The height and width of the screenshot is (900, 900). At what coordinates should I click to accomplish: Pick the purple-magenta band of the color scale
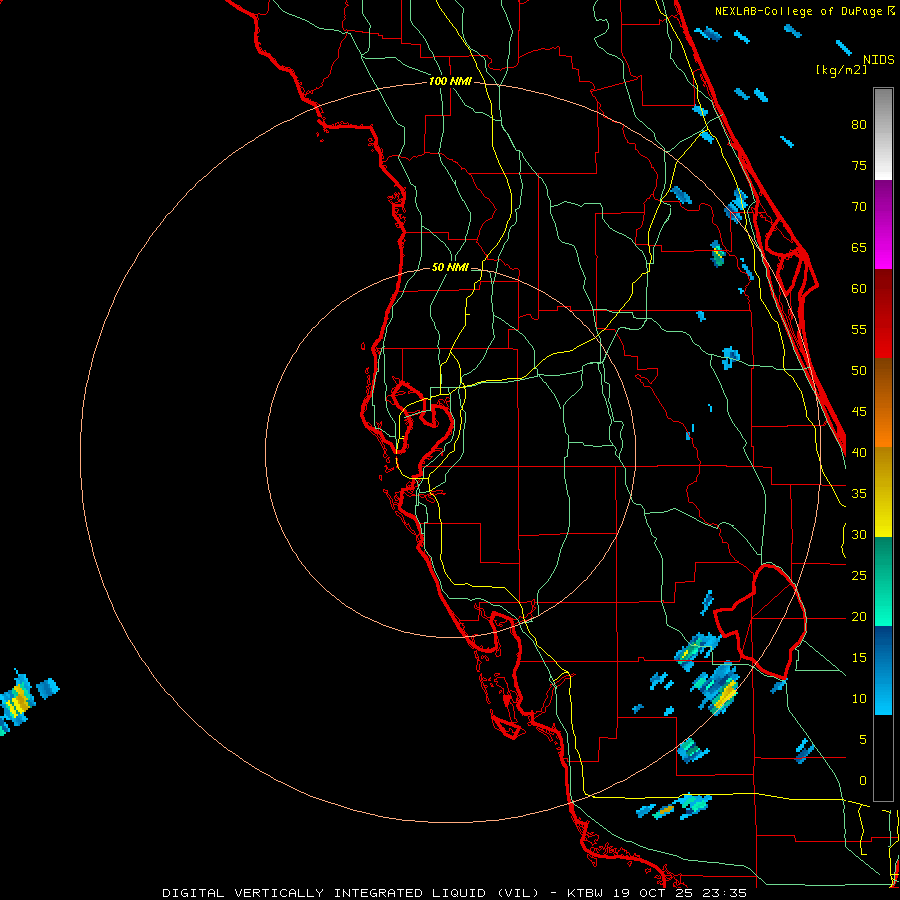[883, 224]
